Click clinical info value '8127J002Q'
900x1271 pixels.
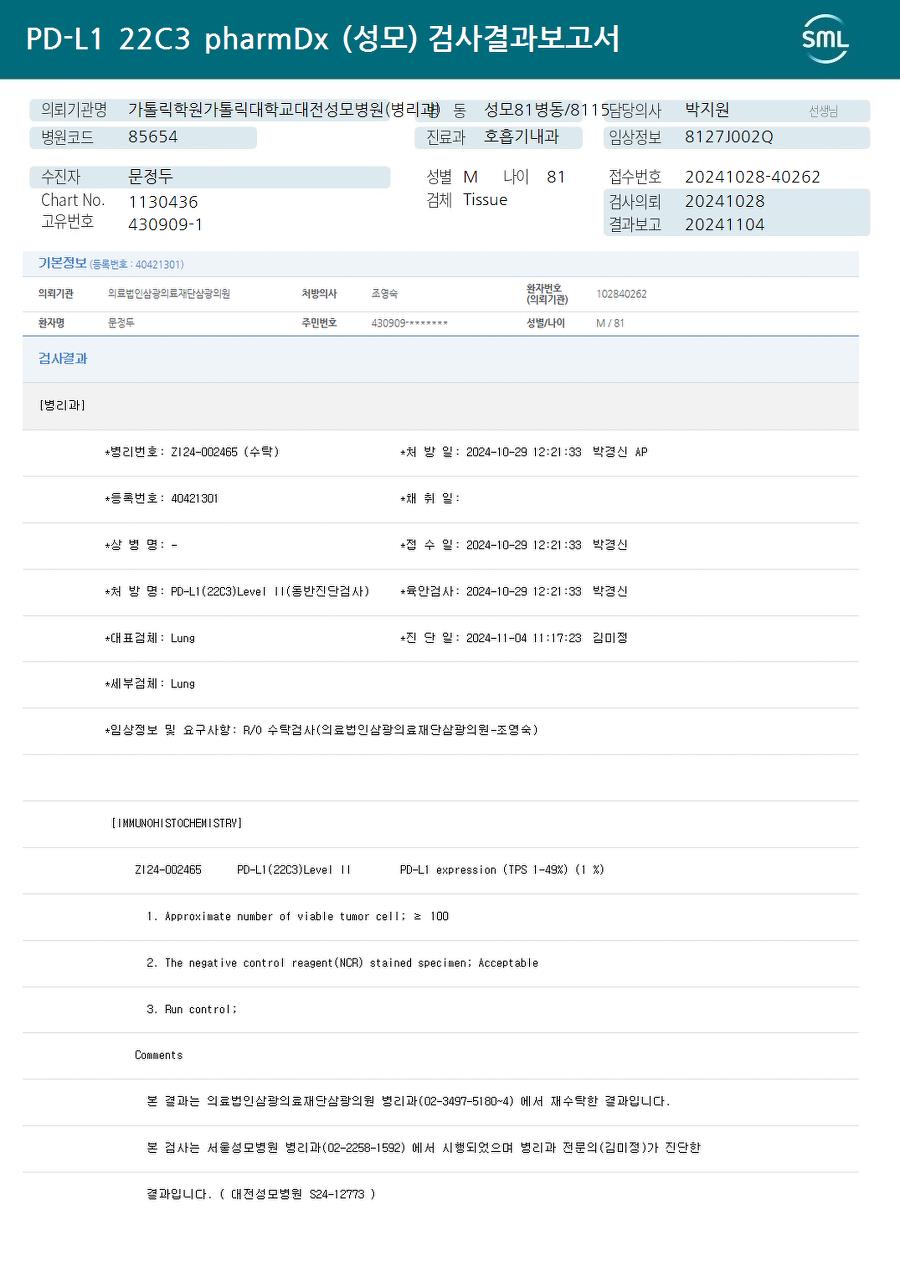729,137
